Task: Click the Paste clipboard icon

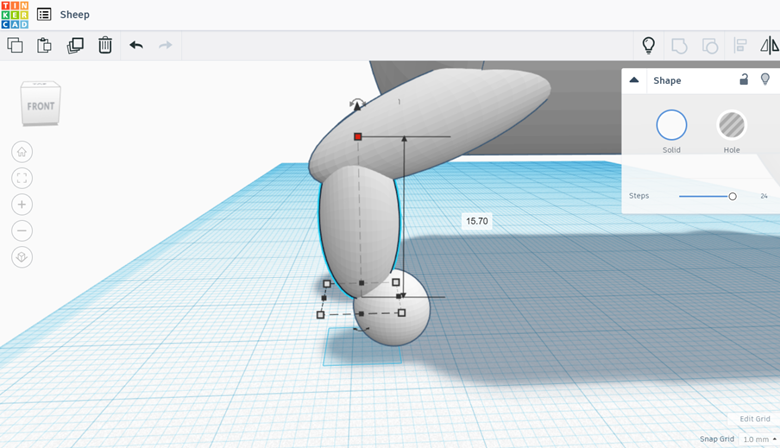Action: pyautogui.click(x=44, y=45)
